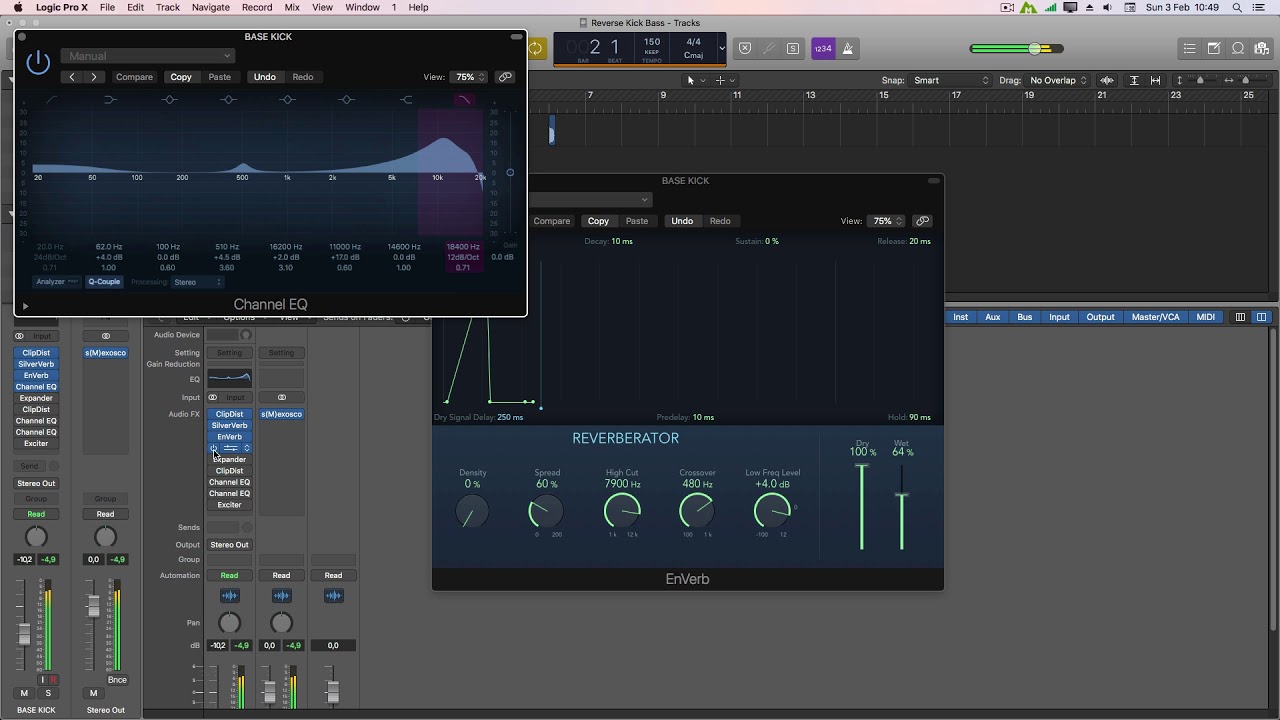The height and width of the screenshot is (720, 1280).
Task: Click Redo in Channel EQ window
Action: tap(303, 77)
